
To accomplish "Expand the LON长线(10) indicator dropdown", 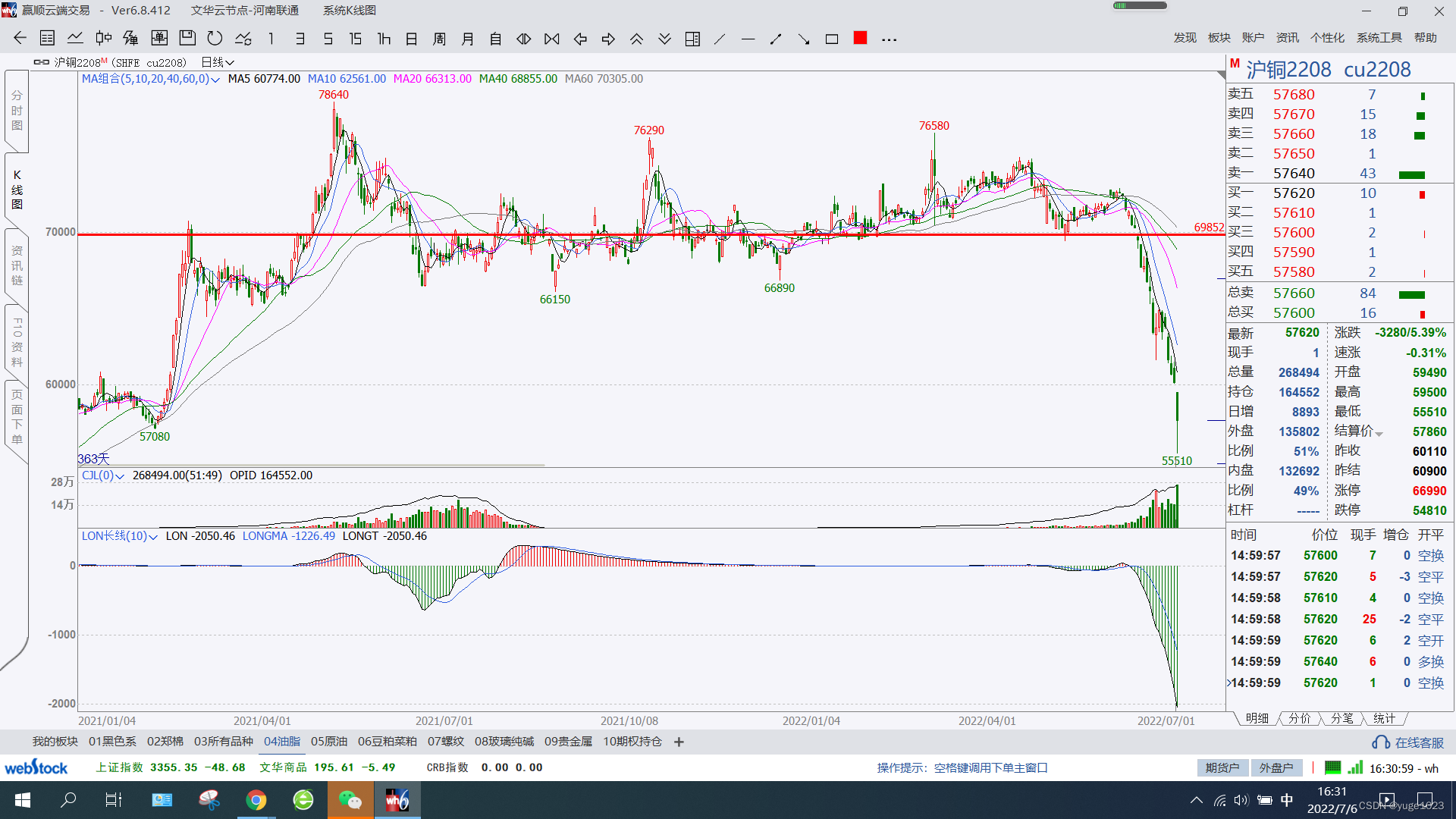I will point(153,537).
